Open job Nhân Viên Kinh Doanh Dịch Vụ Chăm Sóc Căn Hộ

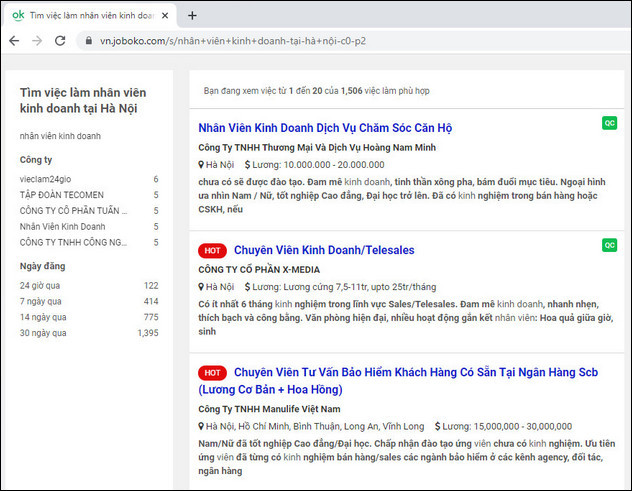[x=325, y=128]
